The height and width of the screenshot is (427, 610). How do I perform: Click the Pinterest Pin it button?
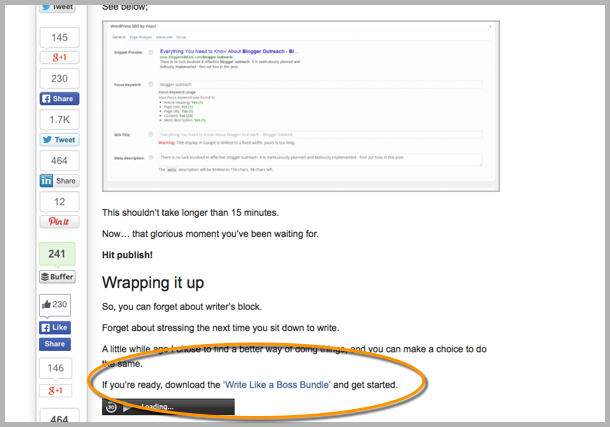click(60, 222)
